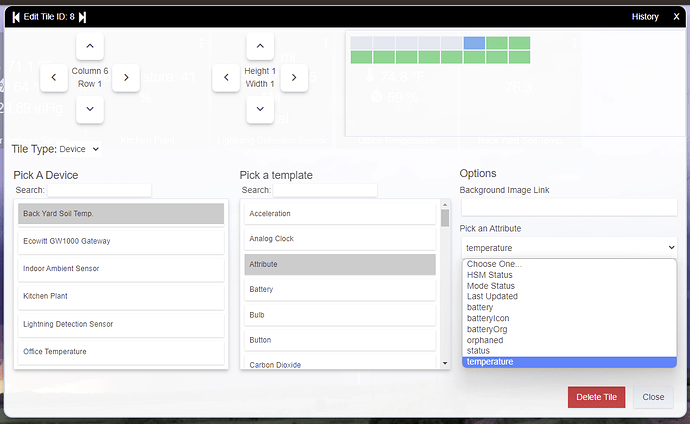Focus the device Search field
The image size is (690, 424).
[100, 190]
